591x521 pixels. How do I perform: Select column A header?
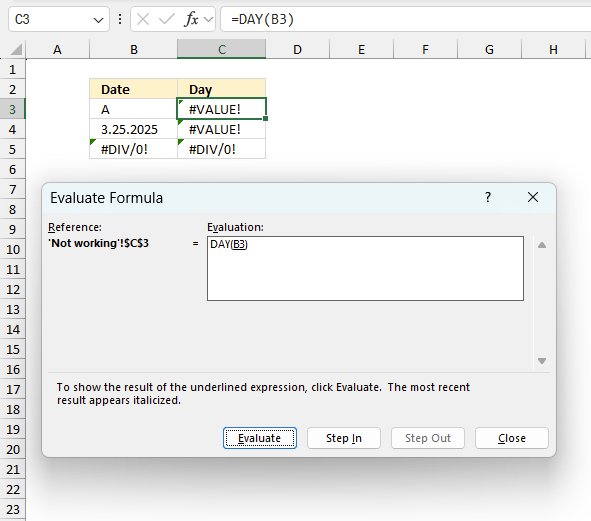[57, 49]
